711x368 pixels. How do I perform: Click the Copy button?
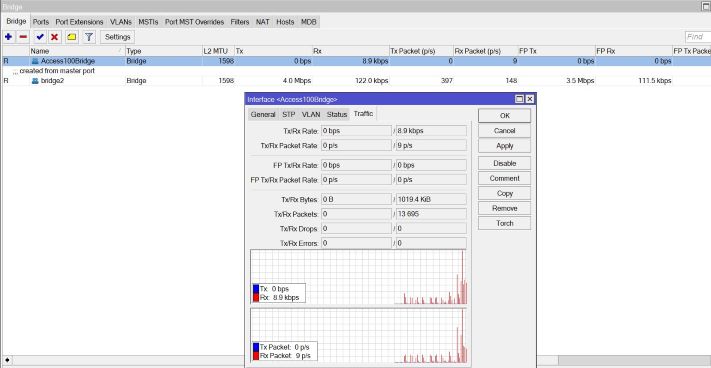point(504,193)
